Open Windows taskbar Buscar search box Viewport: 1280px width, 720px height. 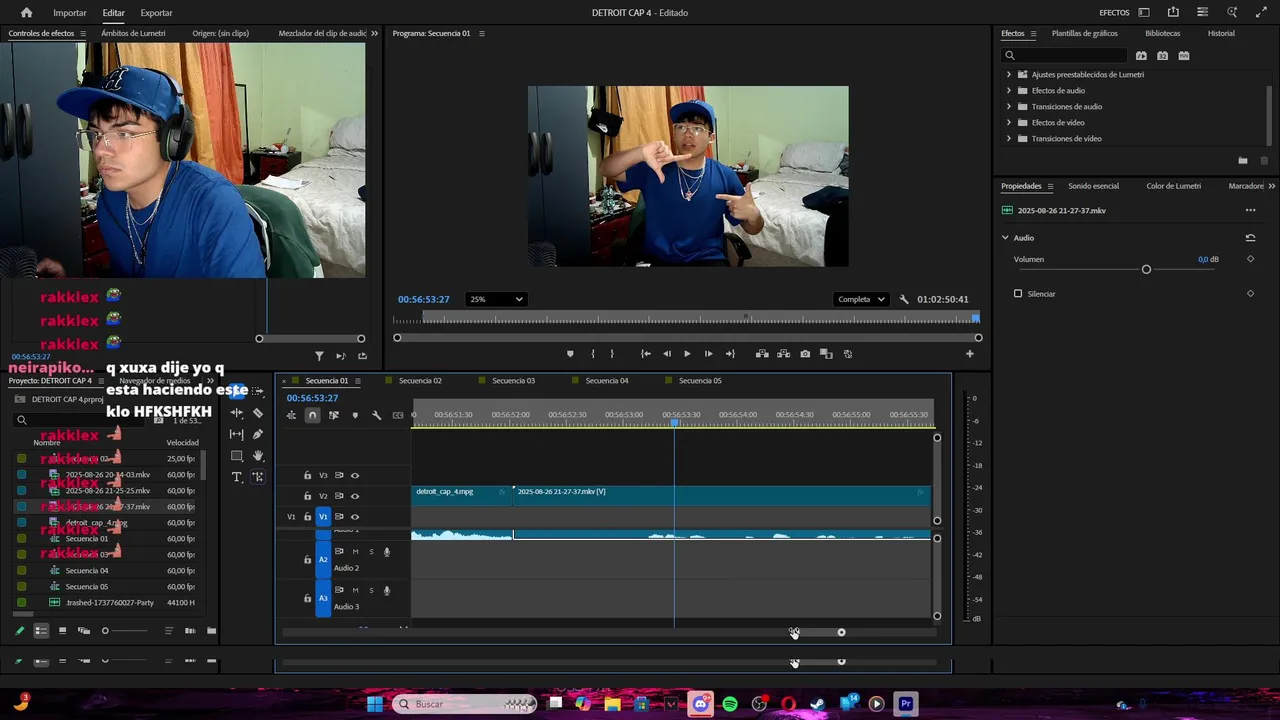point(464,704)
